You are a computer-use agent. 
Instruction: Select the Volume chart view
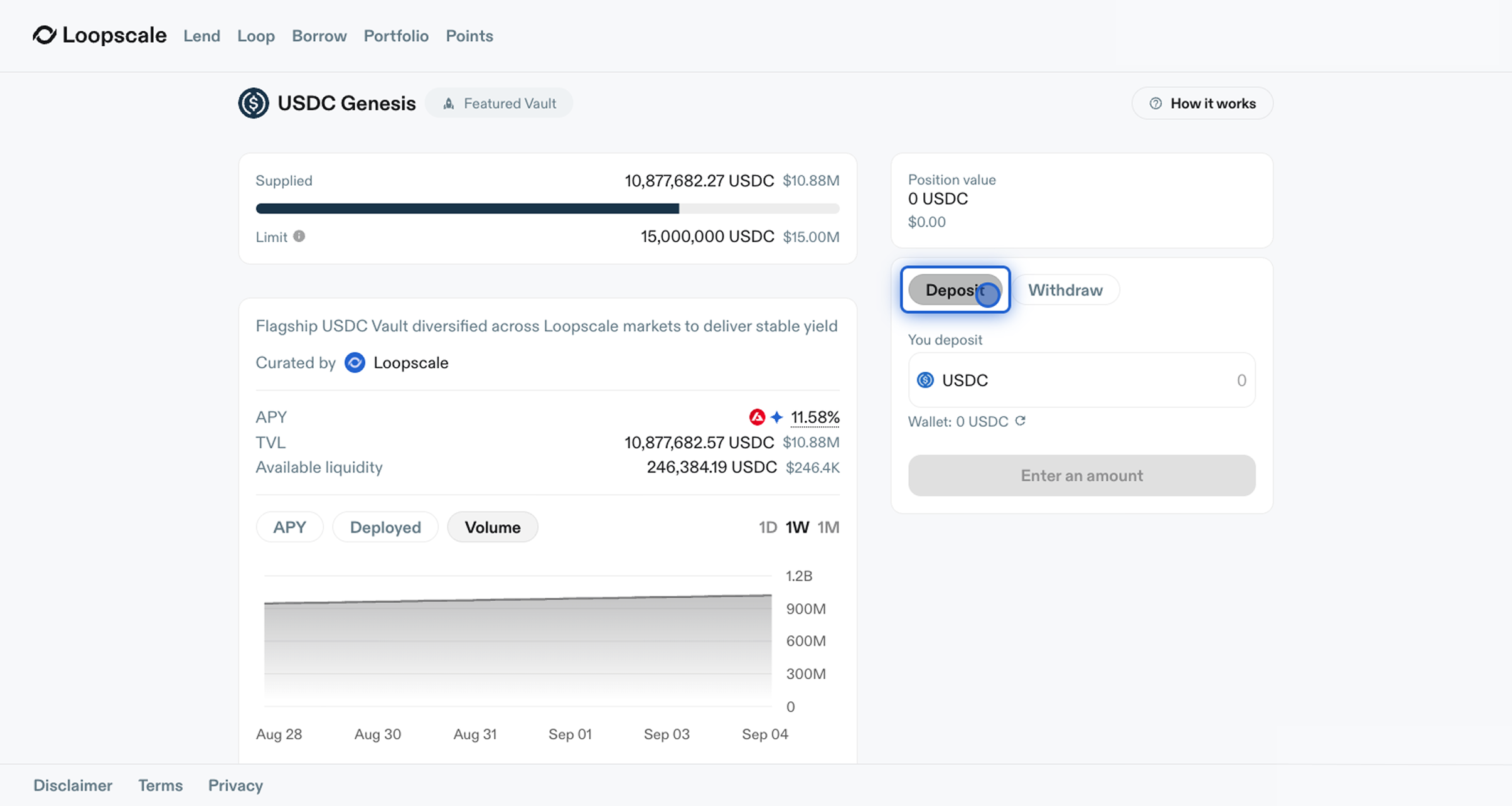pyautogui.click(x=492, y=527)
